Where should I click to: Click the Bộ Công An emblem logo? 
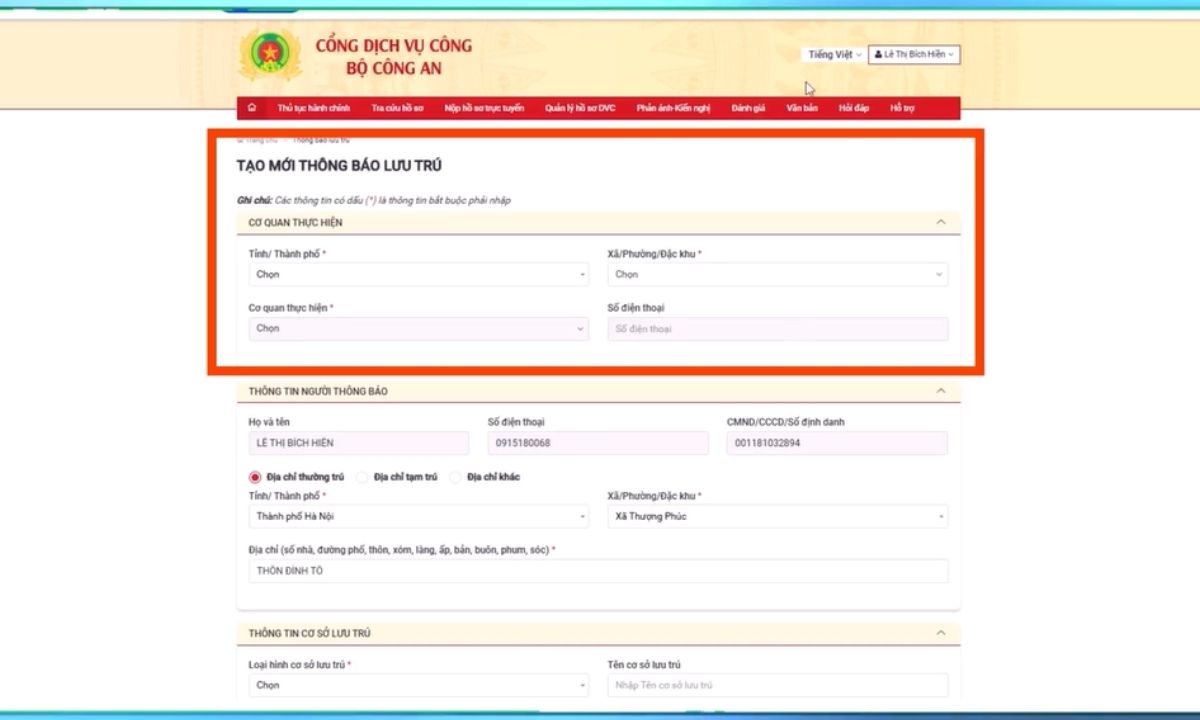point(269,56)
